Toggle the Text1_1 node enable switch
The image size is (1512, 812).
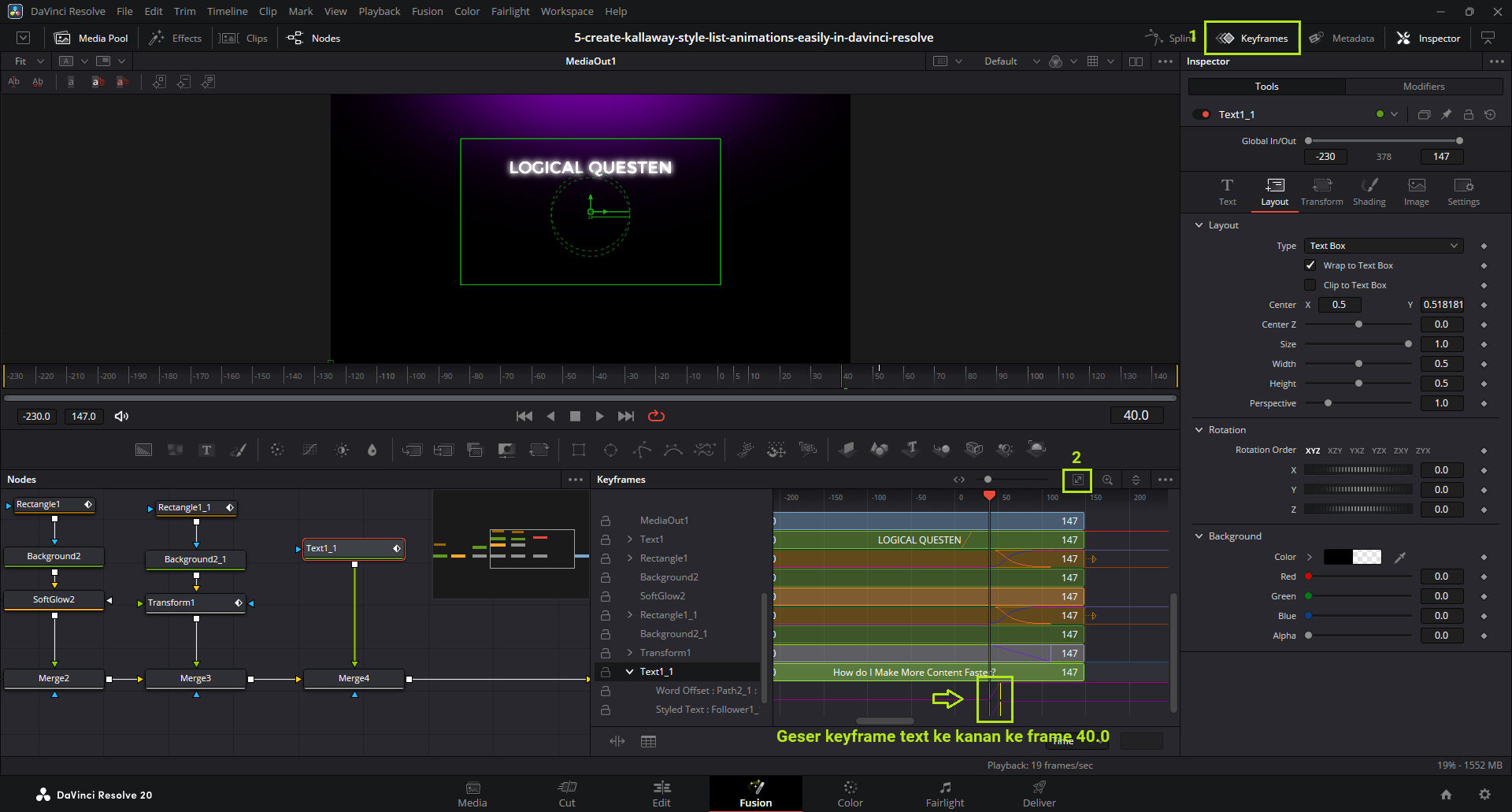[x=1202, y=114]
